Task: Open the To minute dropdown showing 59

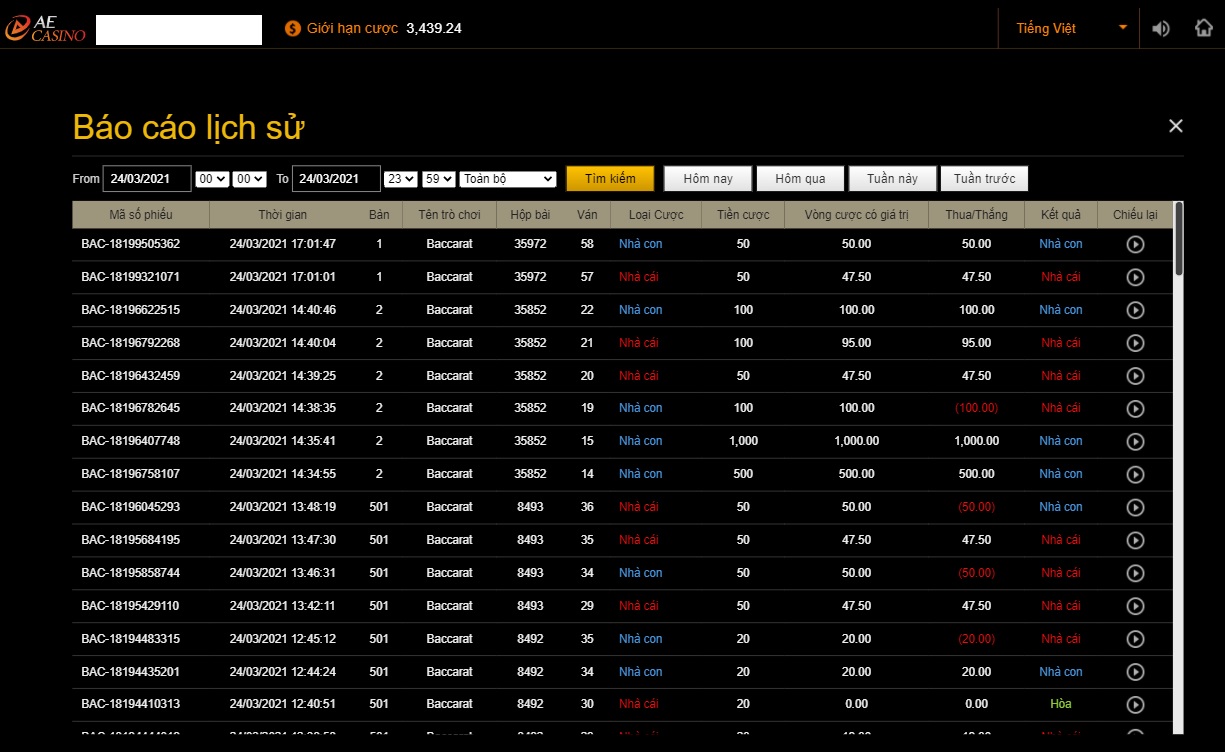Action: coord(439,179)
